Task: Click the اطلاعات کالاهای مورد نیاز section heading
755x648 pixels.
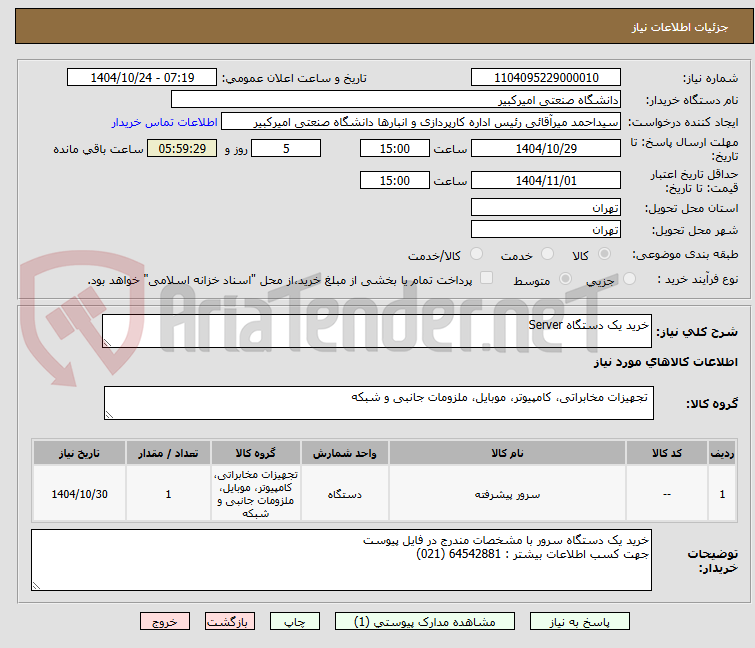Action: pyautogui.click(x=665, y=362)
